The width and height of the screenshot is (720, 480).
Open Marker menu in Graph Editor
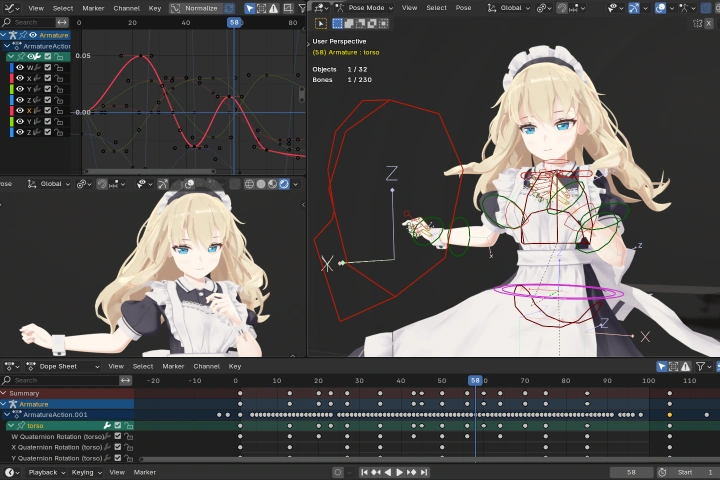point(93,8)
